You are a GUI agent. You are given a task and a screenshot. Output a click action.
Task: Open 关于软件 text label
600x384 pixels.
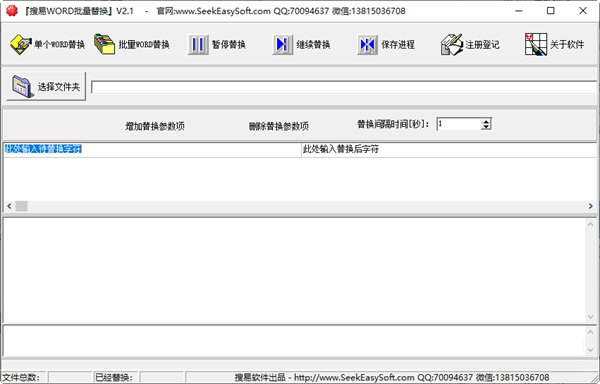(567, 45)
